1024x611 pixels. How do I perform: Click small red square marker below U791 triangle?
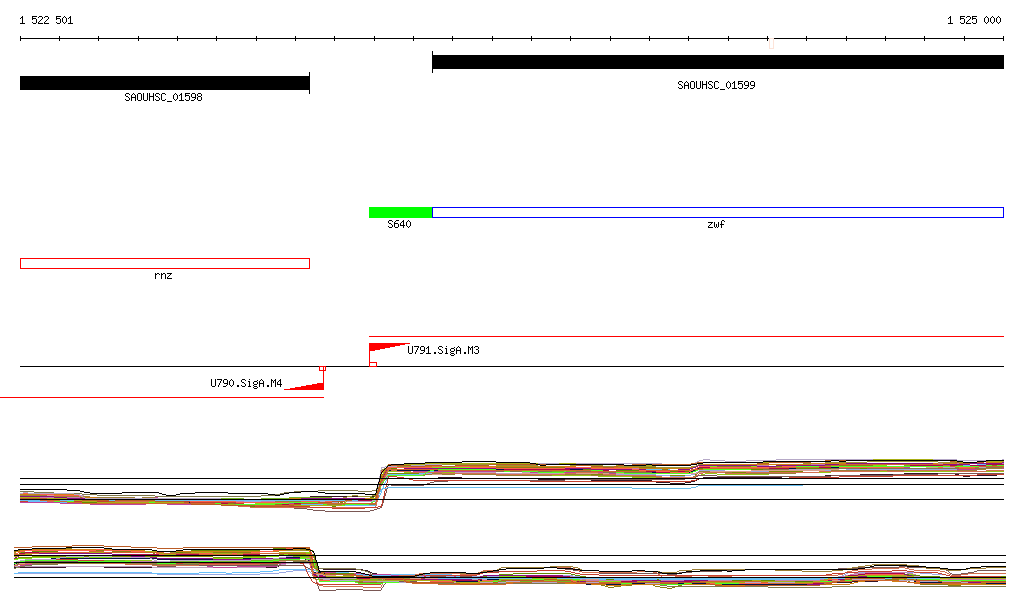pos(373,364)
